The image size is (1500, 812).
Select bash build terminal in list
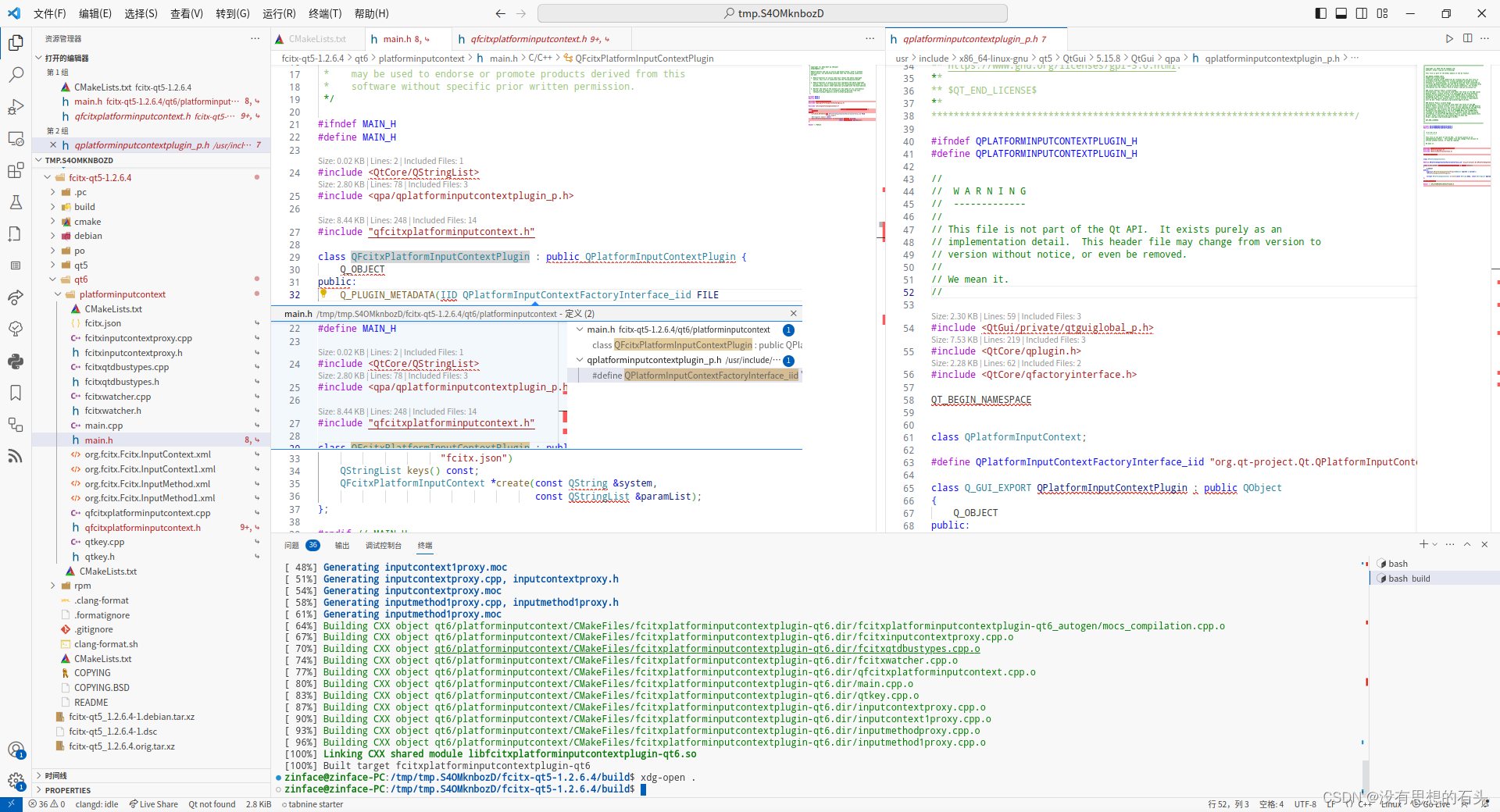click(1435, 579)
